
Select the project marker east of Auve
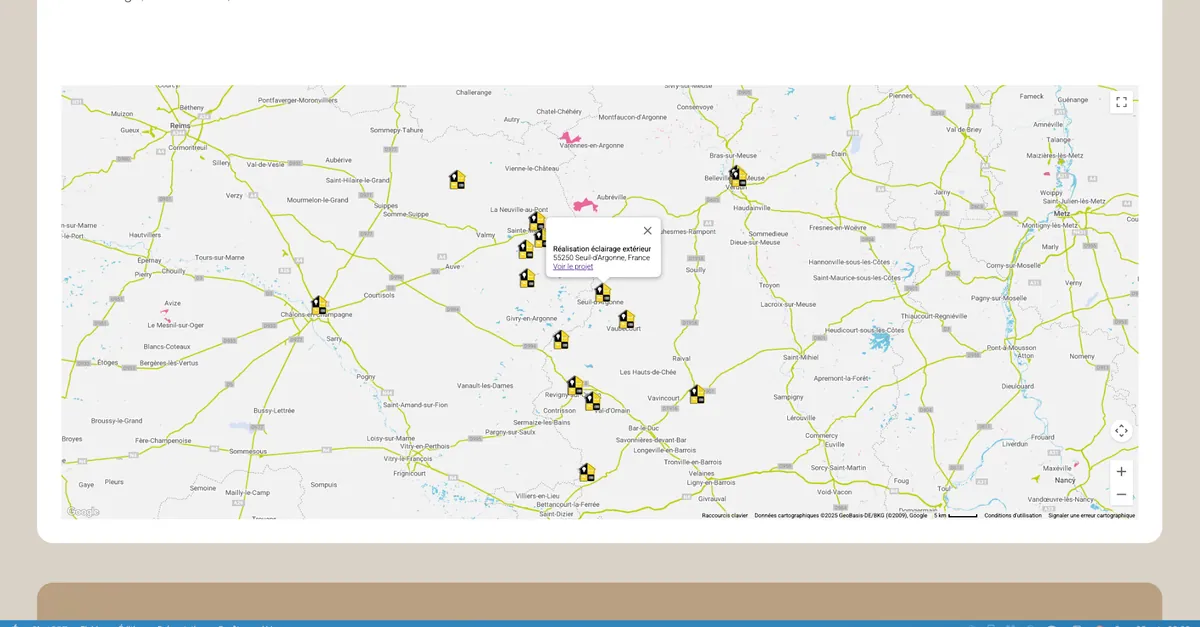(x=527, y=278)
